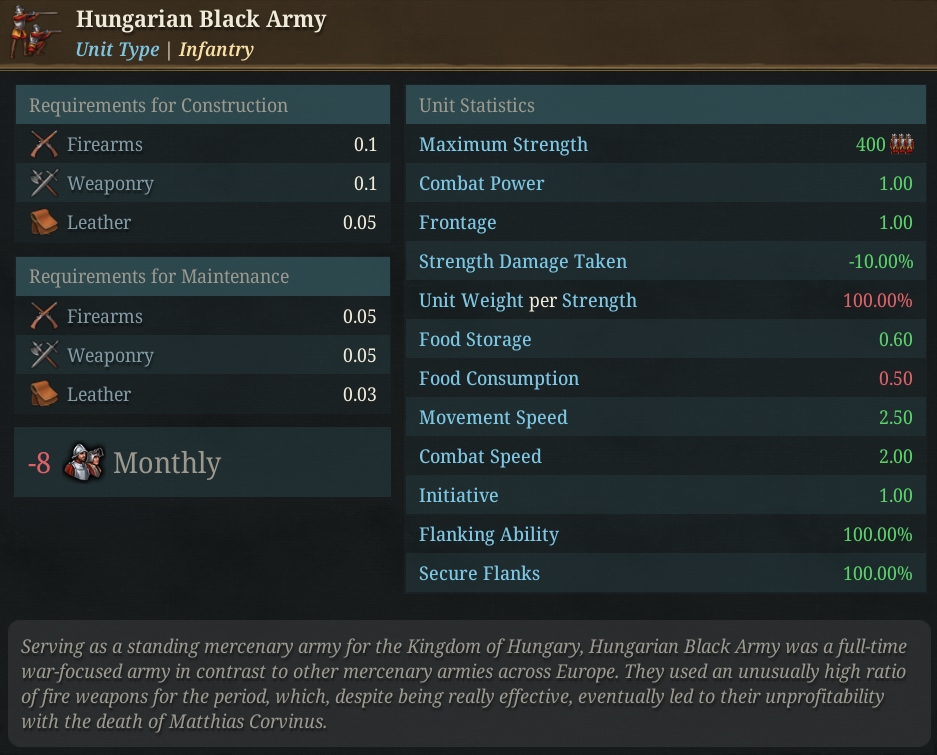Image resolution: width=937 pixels, height=755 pixels.
Task: Click the Unit Weight per Strength row
Action: point(666,300)
